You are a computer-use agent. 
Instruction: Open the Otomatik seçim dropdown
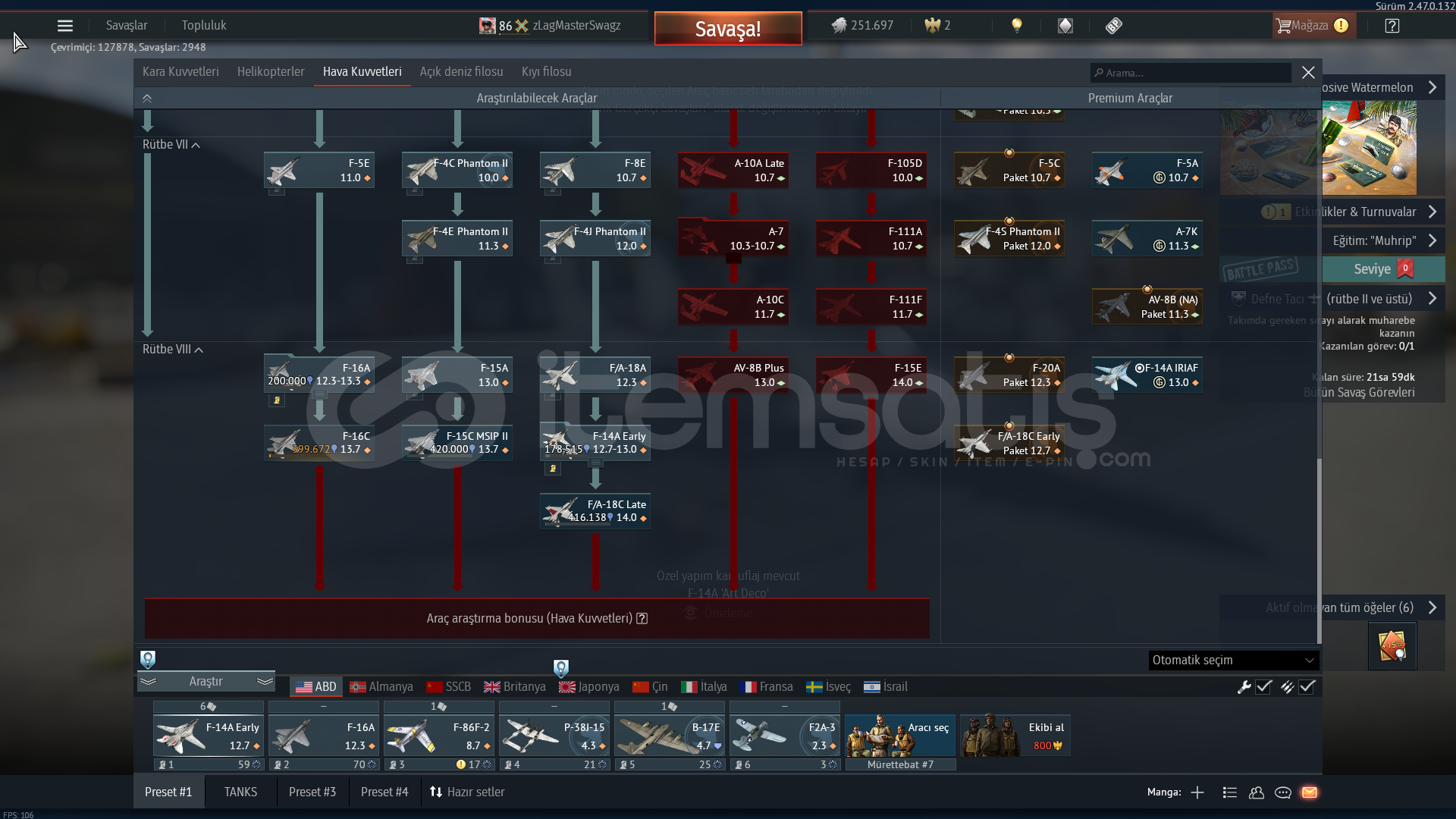(x=1233, y=661)
